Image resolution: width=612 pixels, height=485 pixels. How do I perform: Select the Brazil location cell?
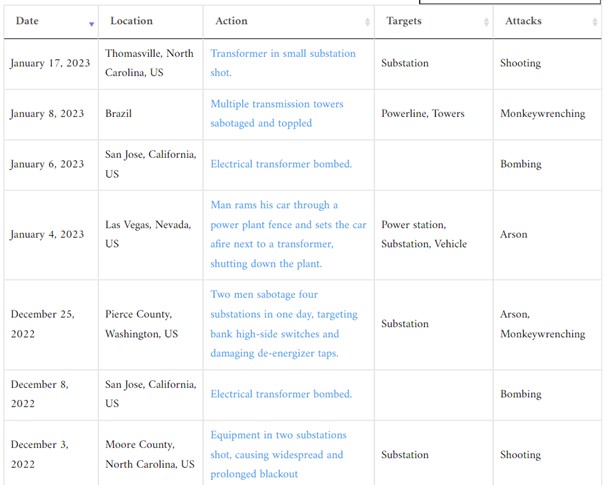118,114
